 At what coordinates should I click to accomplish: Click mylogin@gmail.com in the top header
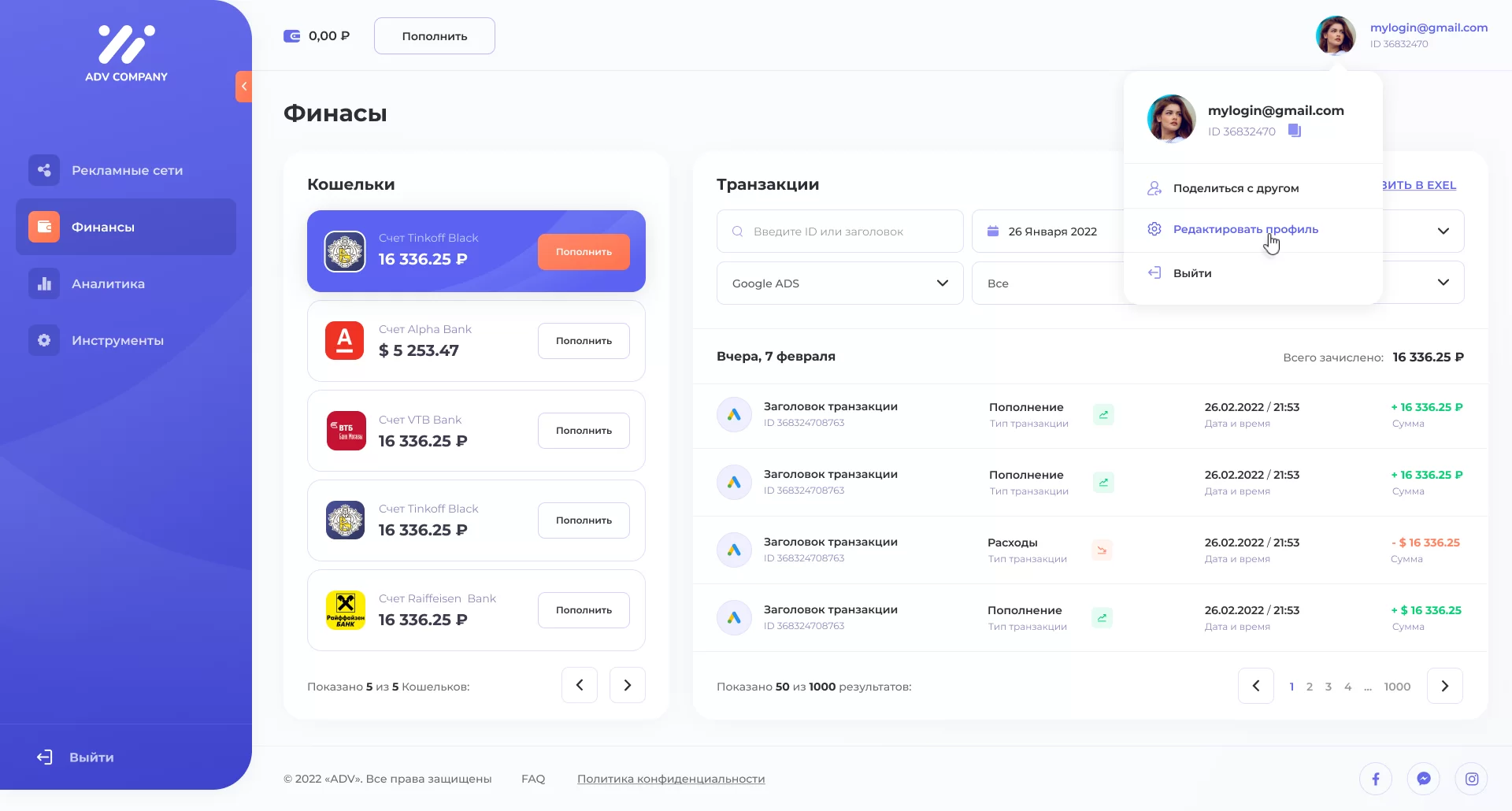(1429, 28)
